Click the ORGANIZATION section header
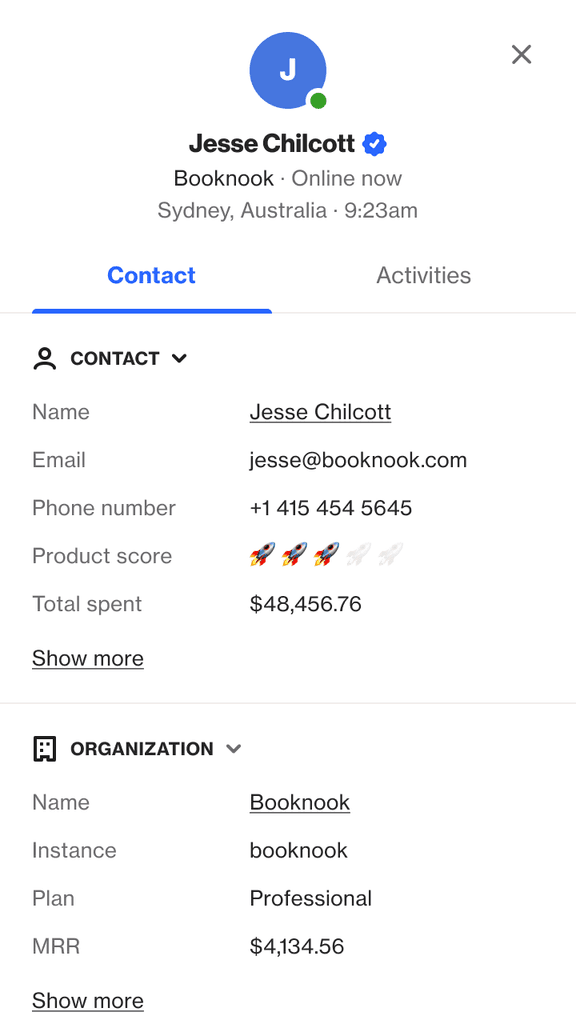 (x=142, y=748)
